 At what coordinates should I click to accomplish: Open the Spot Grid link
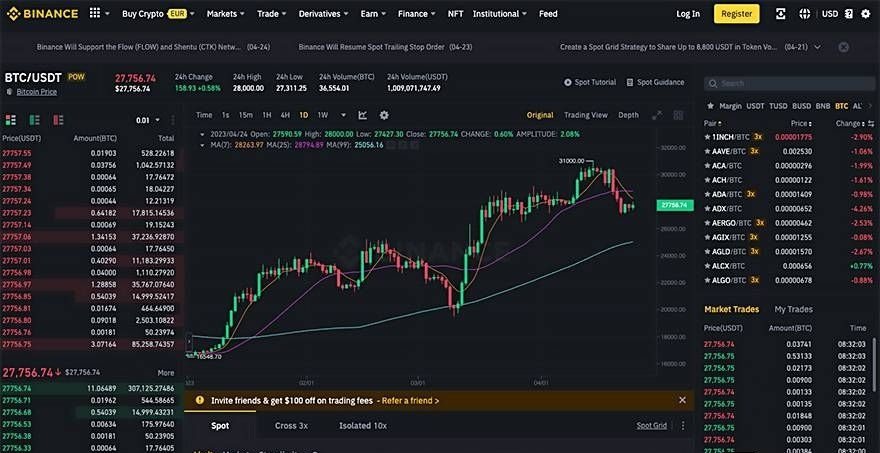(652, 425)
